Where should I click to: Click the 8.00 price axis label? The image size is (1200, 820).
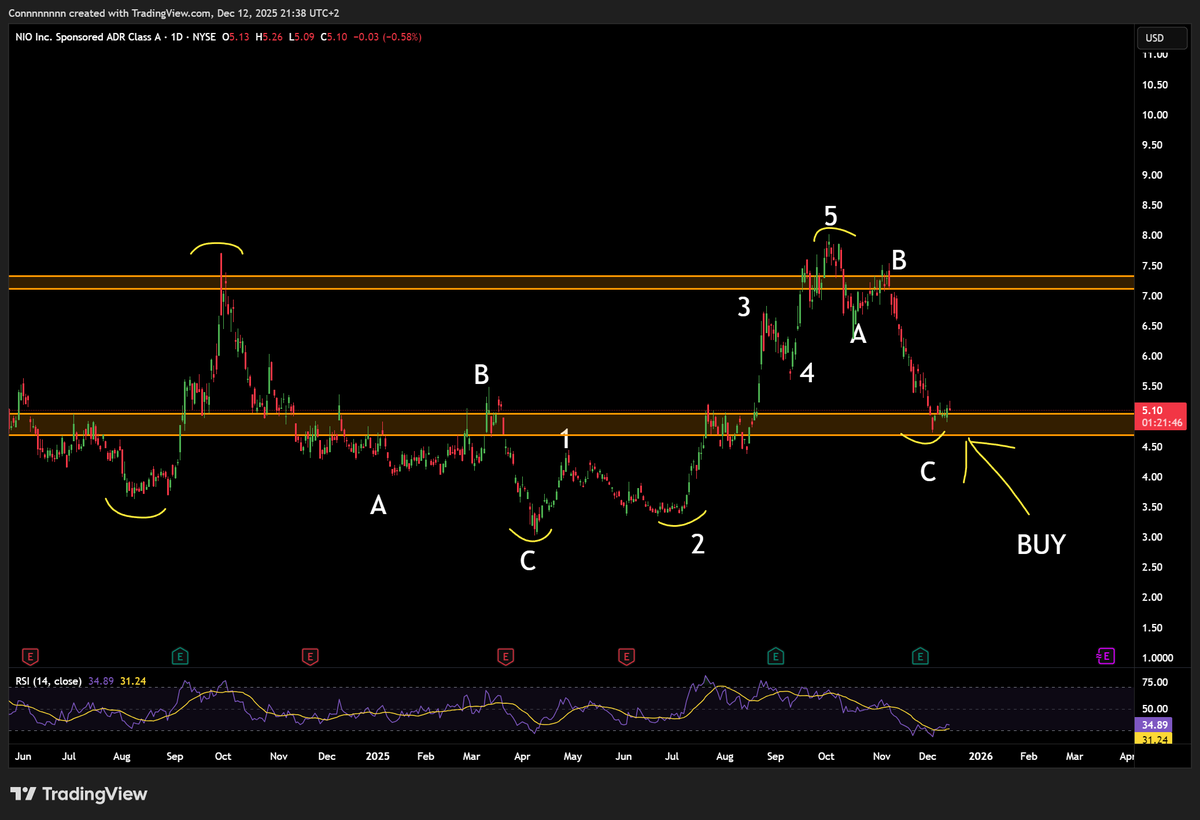(x=1153, y=236)
